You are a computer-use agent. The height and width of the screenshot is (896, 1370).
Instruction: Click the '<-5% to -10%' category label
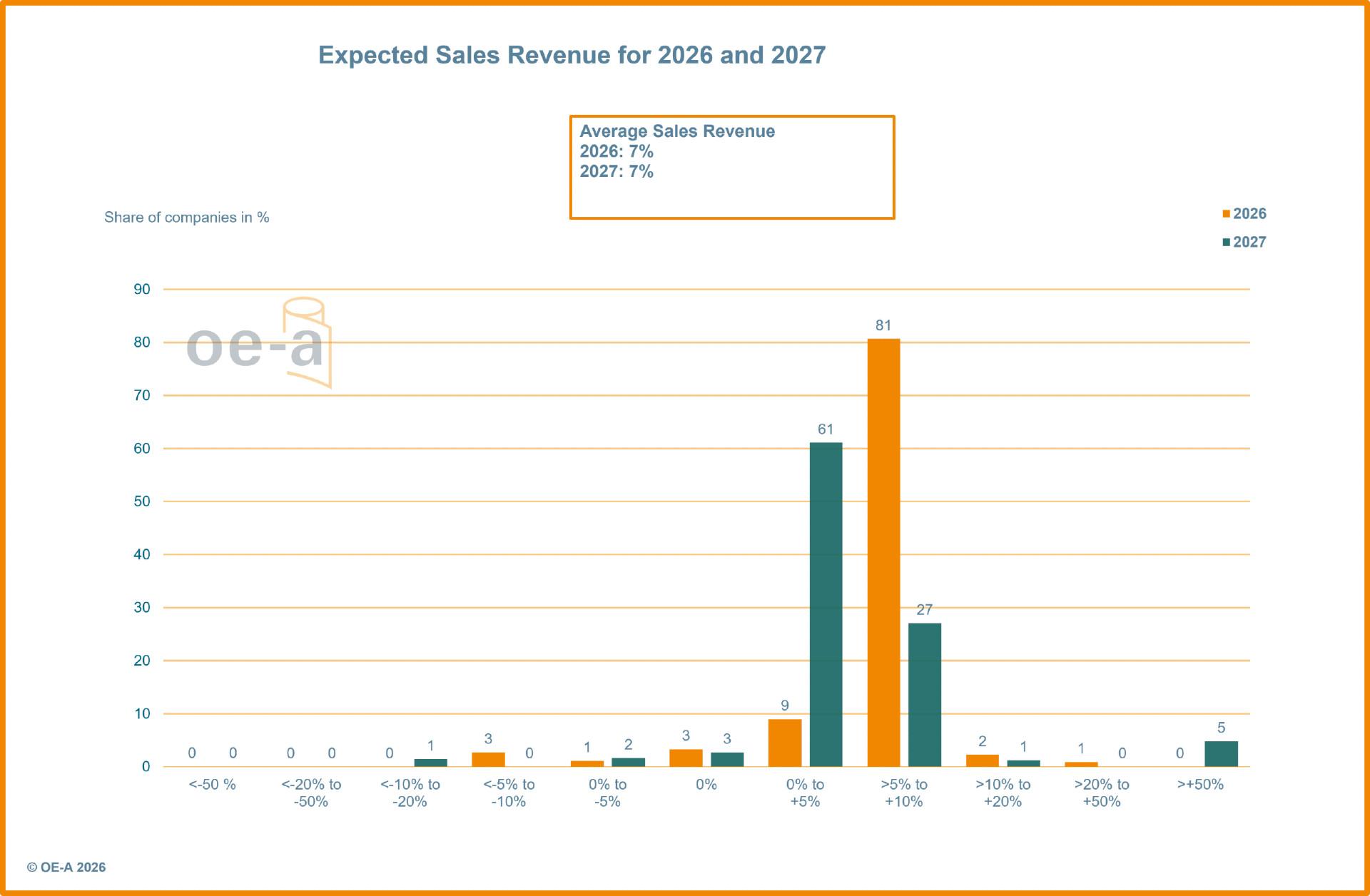(x=509, y=793)
